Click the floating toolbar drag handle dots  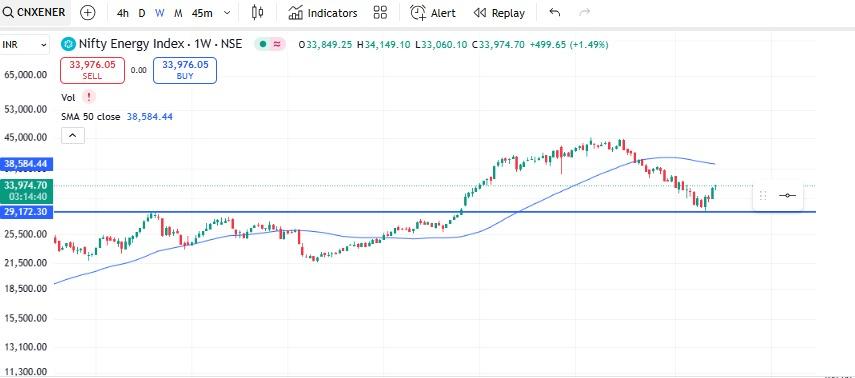(x=763, y=195)
